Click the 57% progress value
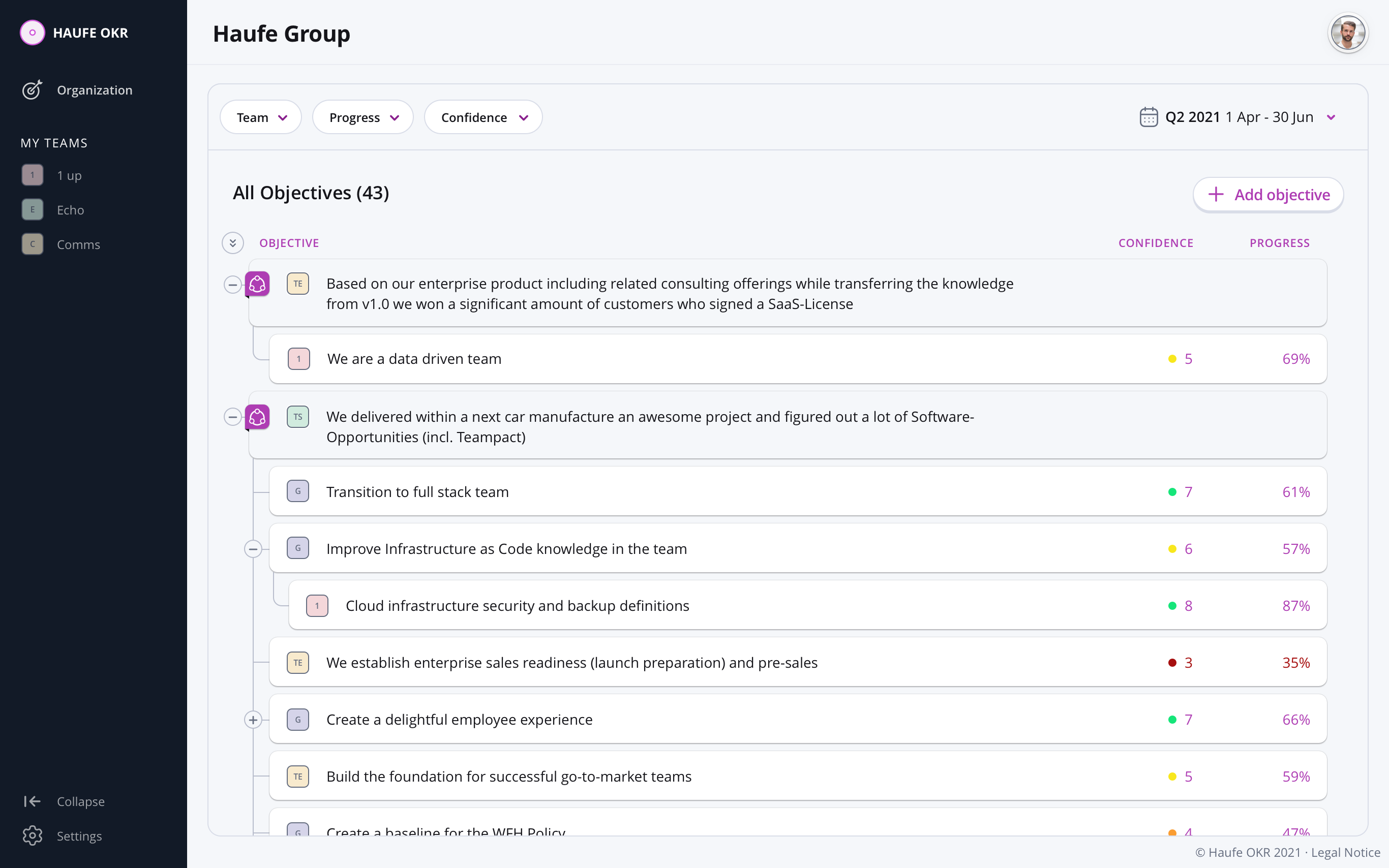 tap(1296, 549)
